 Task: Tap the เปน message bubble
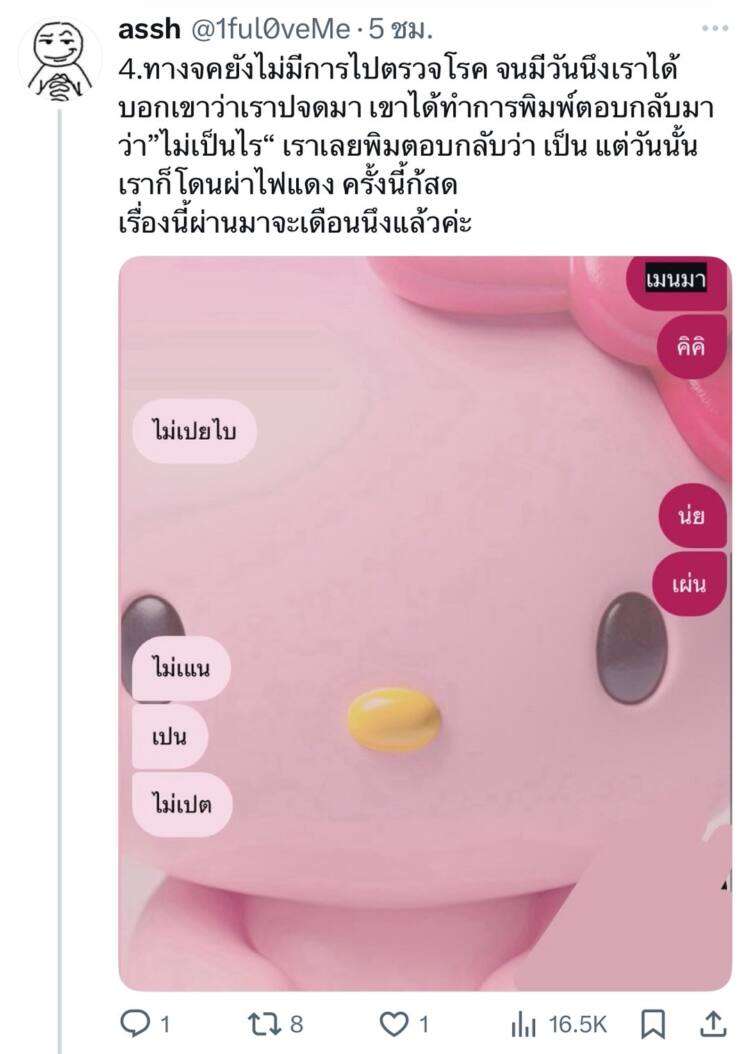(170, 737)
